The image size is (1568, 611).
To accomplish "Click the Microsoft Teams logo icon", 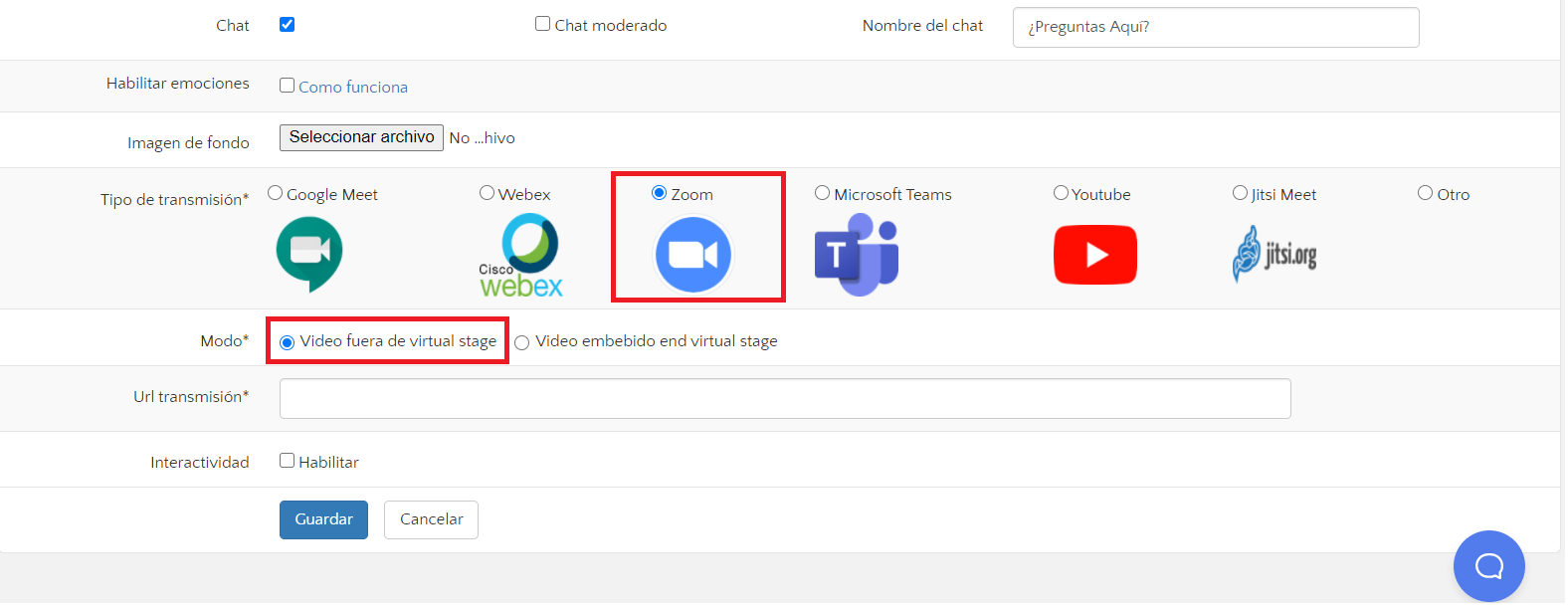I will pos(857,256).
